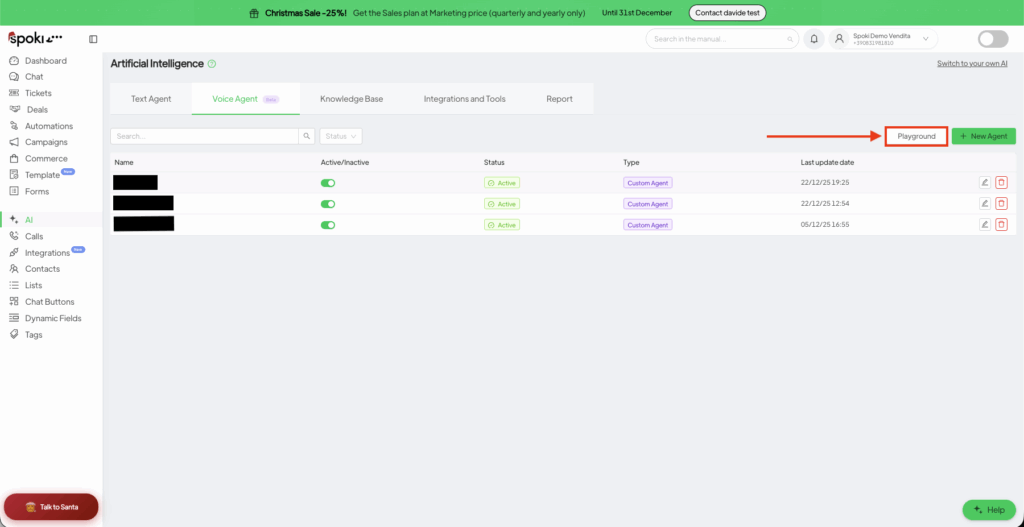Screen dimensions: 1024x527
Task: Click the notification bell icon
Action: pos(814,39)
